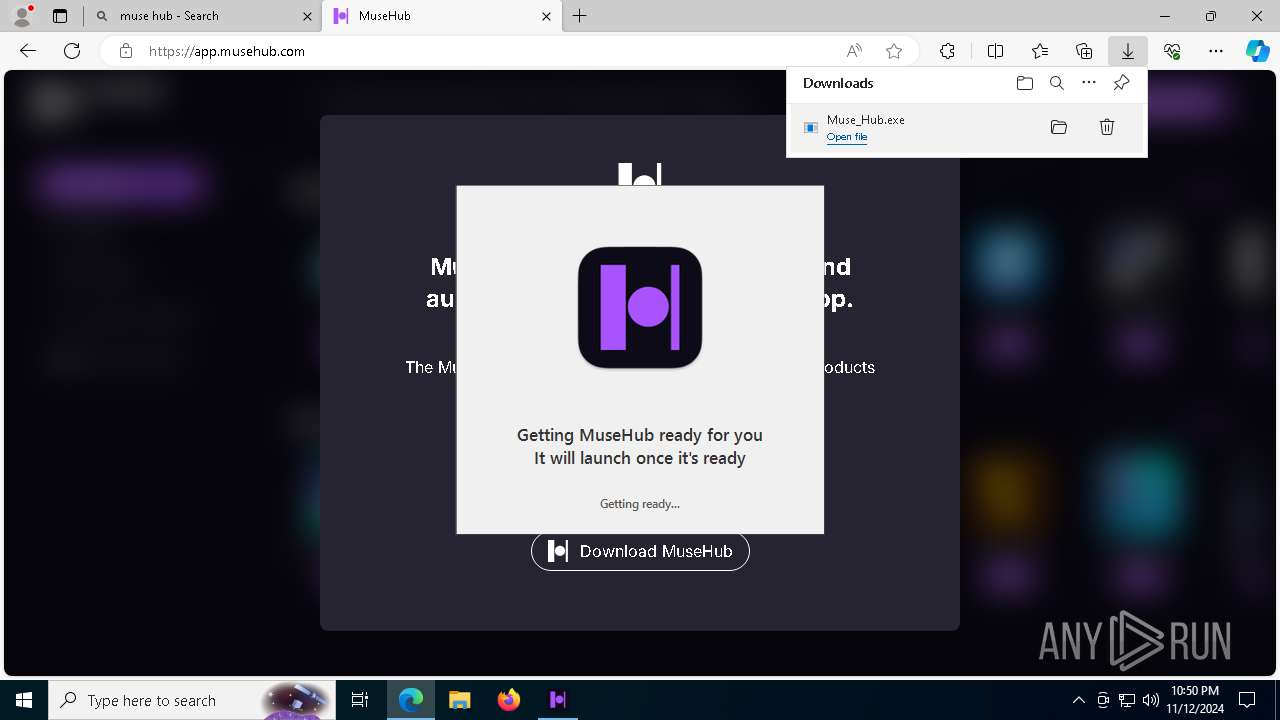The width and height of the screenshot is (1280, 720).
Task: Open more options in Downloads panel
Action: tap(1089, 83)
